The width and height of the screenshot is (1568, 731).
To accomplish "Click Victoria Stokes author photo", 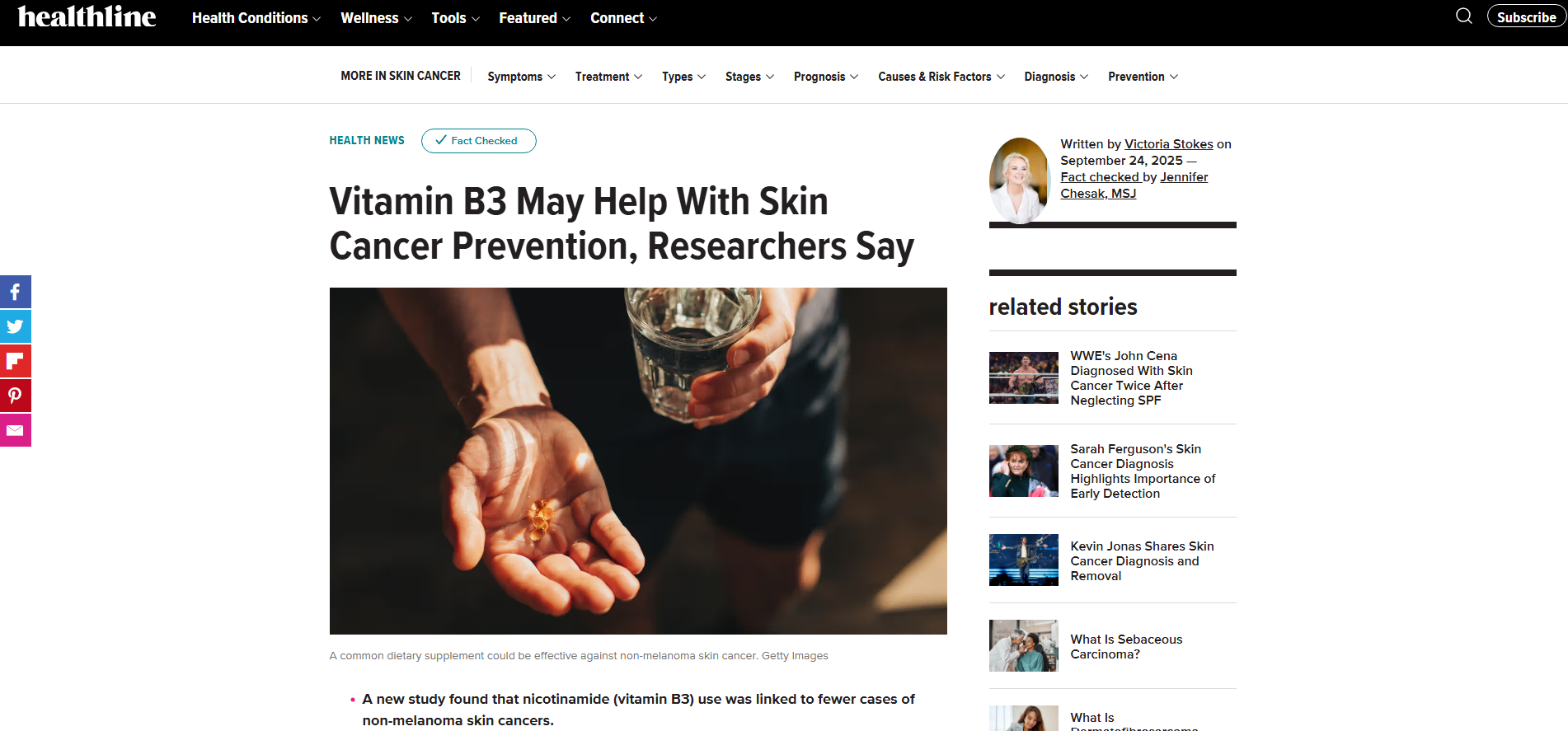I will click(x=1020, y=180).
